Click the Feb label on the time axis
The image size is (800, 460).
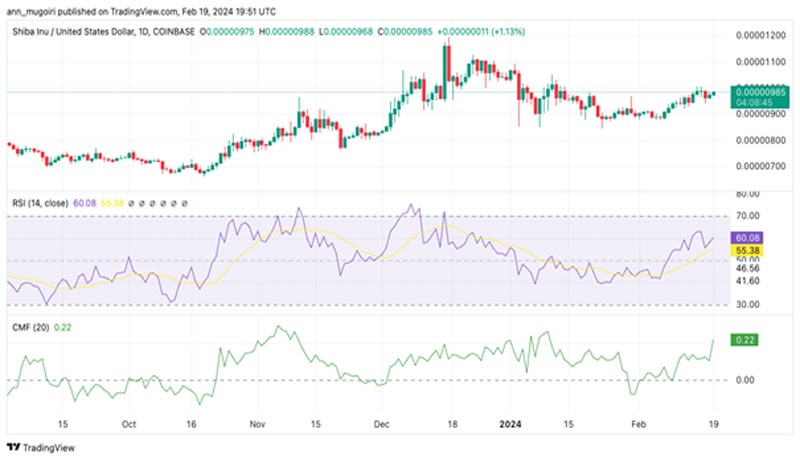641,422
